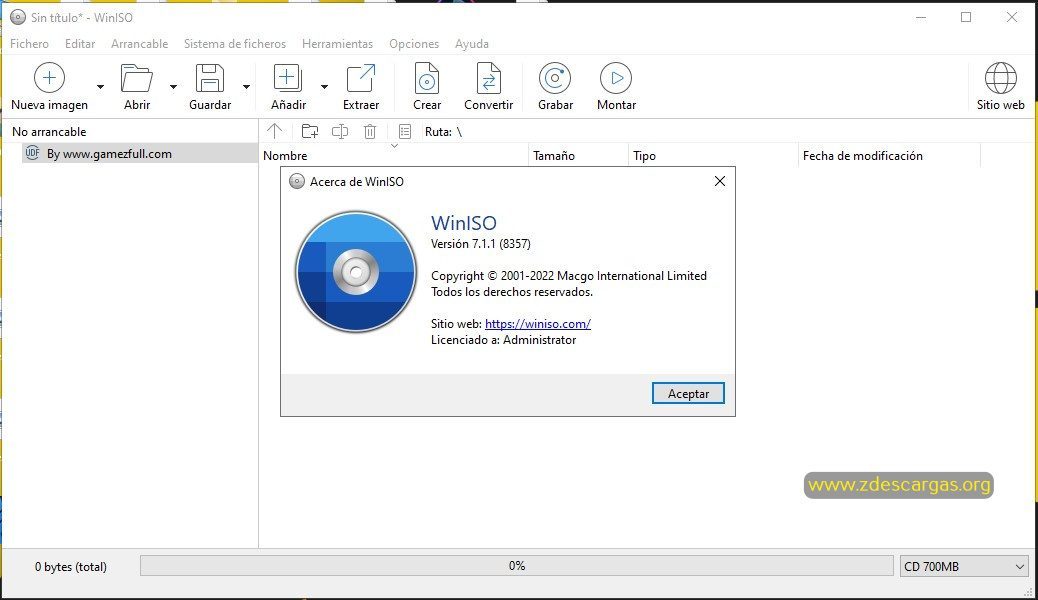The width and height of the screenshot is (1038, 600).
Task: Open the Editar menu
Action: [80, 44]
